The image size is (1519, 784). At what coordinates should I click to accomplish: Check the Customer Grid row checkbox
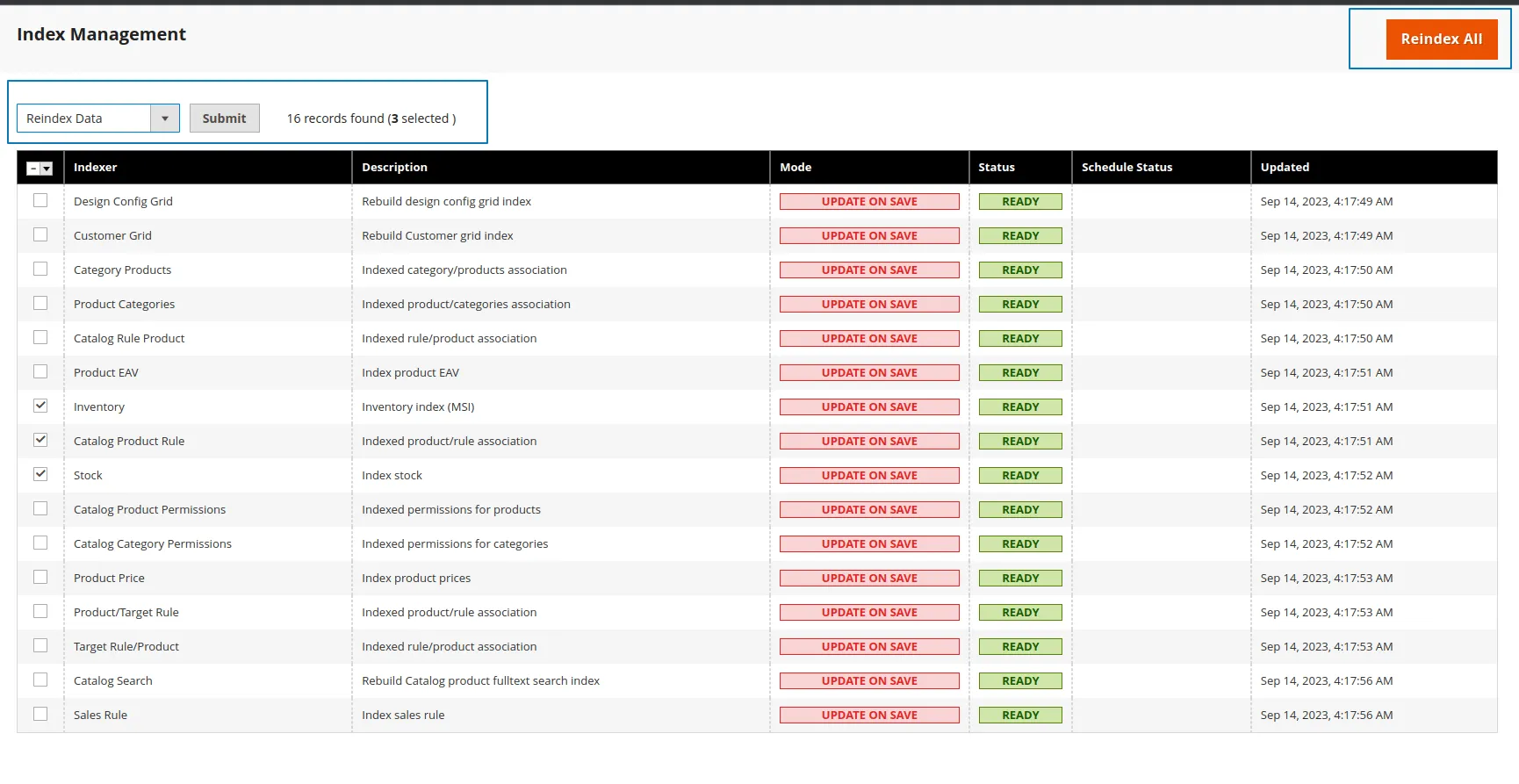click(40, 234)
